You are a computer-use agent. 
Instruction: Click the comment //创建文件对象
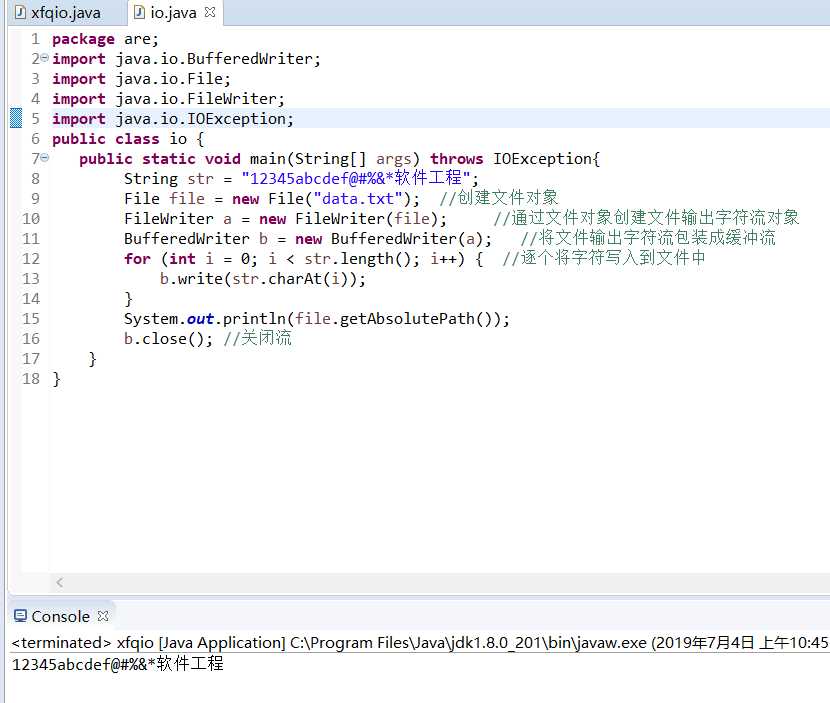499,198
